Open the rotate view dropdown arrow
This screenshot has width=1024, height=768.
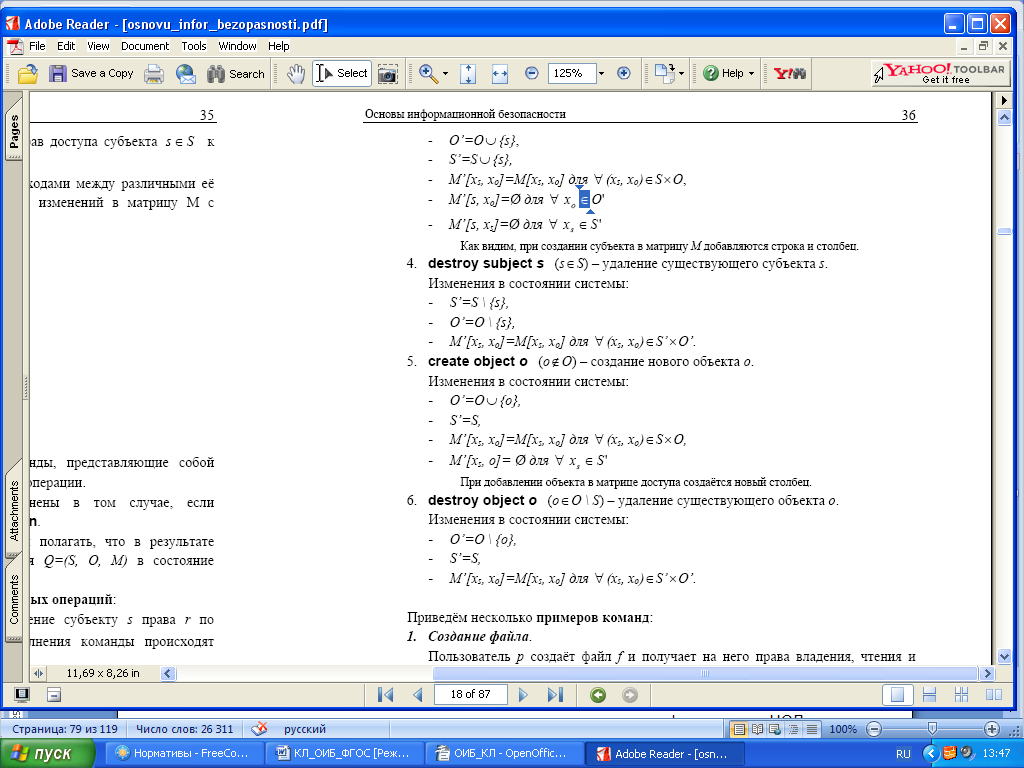click(681, 73)
